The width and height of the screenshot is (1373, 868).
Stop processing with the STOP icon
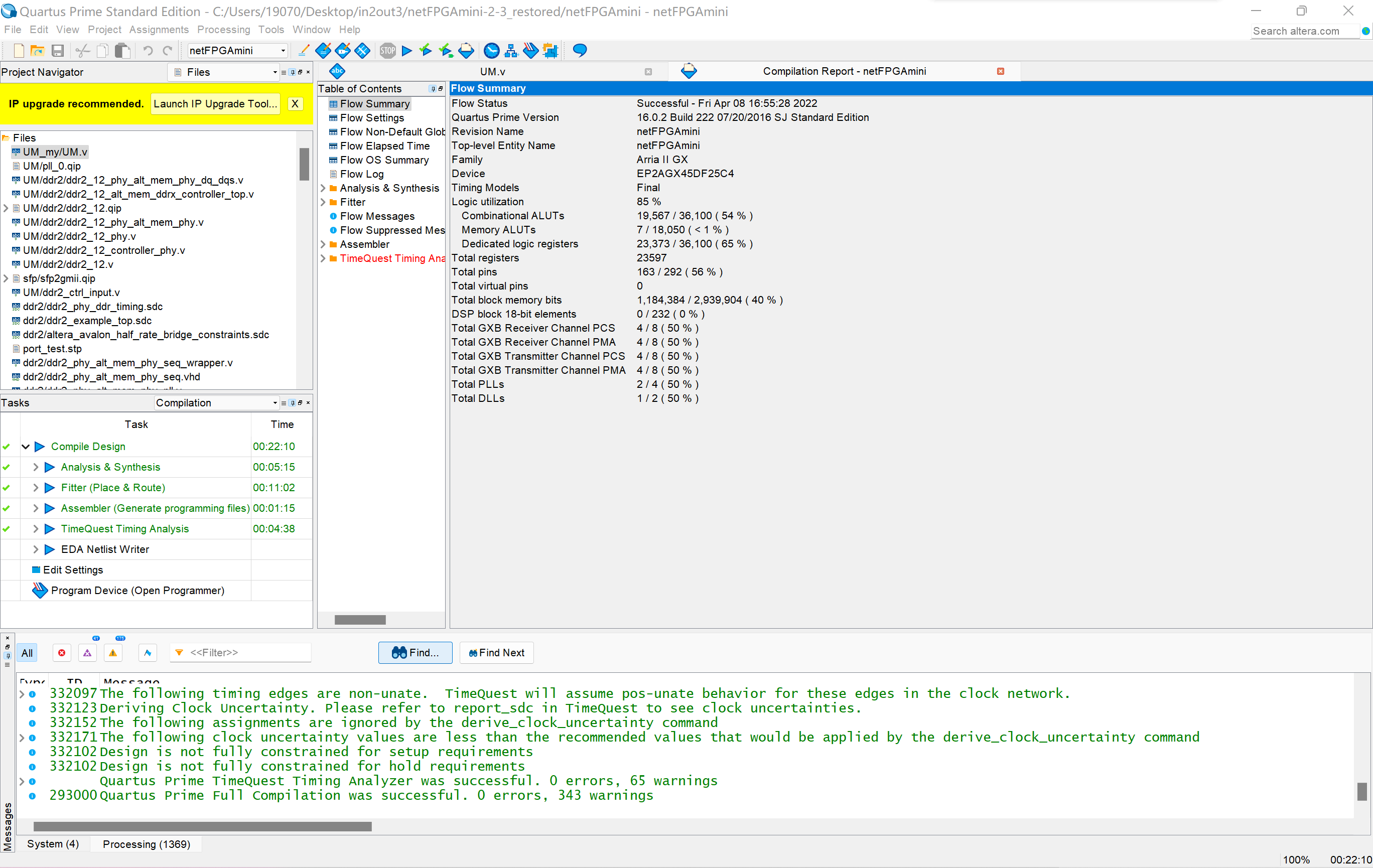388,51
